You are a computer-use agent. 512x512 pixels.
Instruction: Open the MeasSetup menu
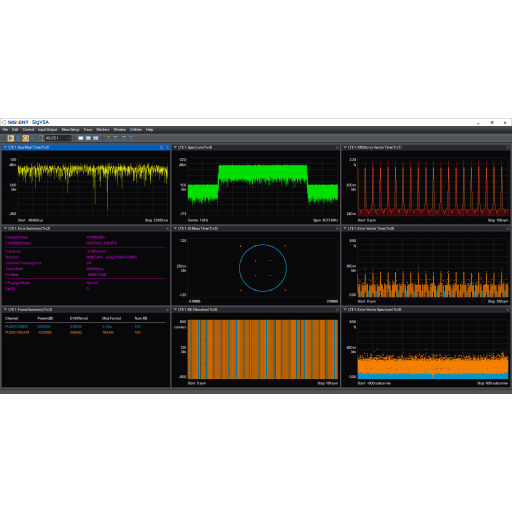[x=70, y=130]
